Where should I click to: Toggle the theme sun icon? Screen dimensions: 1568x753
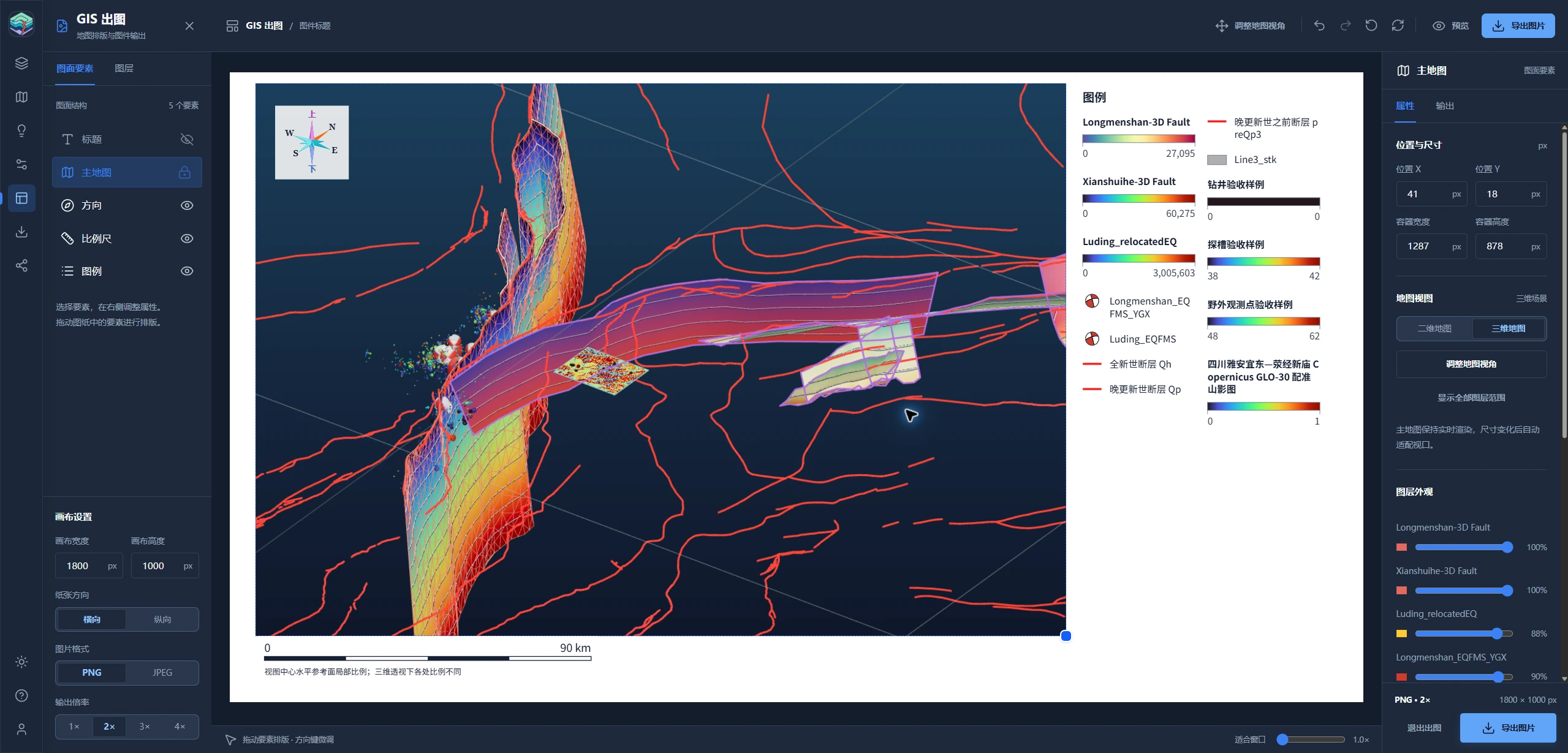pyautogui.click(x=21, y=662)
